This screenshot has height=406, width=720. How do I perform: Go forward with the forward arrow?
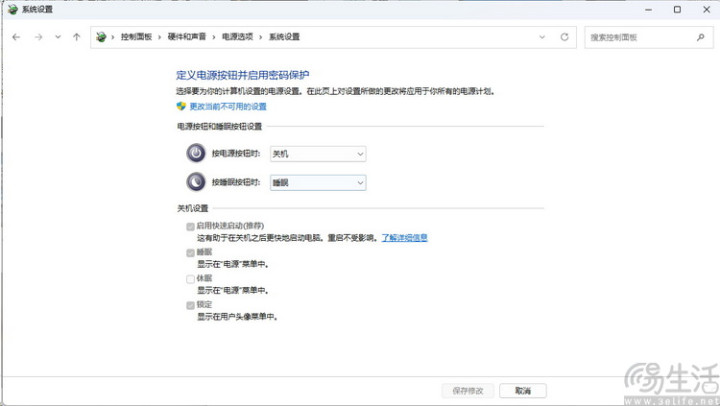coord(38,37)
